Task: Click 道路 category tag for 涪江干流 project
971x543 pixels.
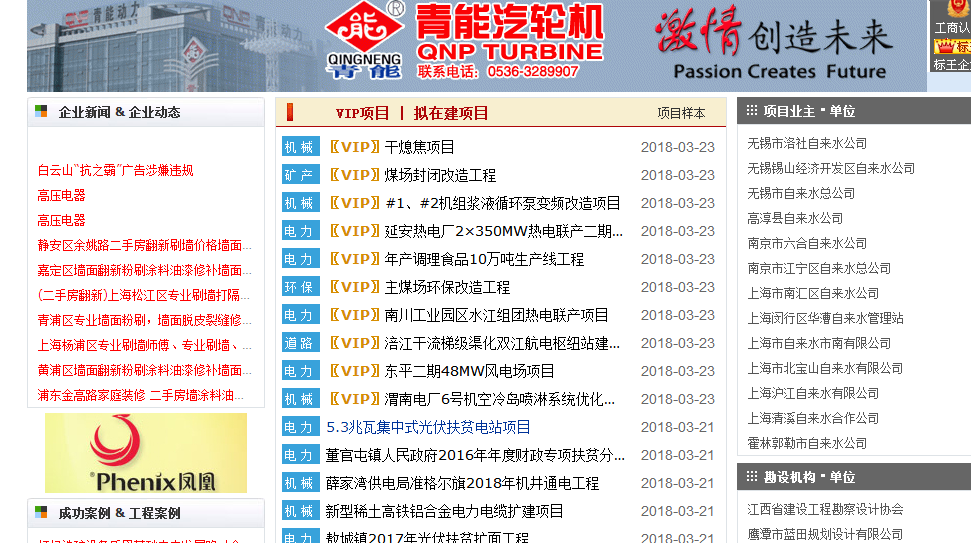Action: [300, 342]
